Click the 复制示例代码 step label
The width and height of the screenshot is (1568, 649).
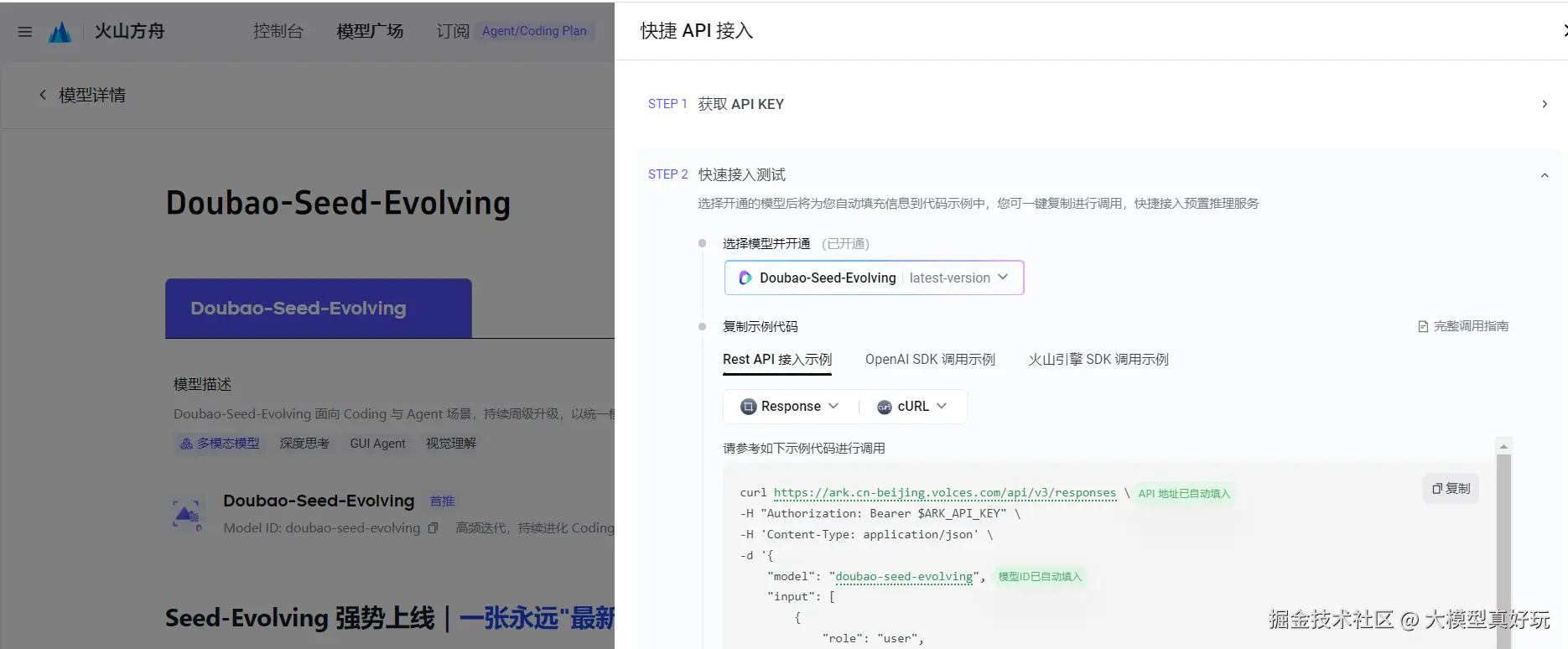[x=761, y=327]
